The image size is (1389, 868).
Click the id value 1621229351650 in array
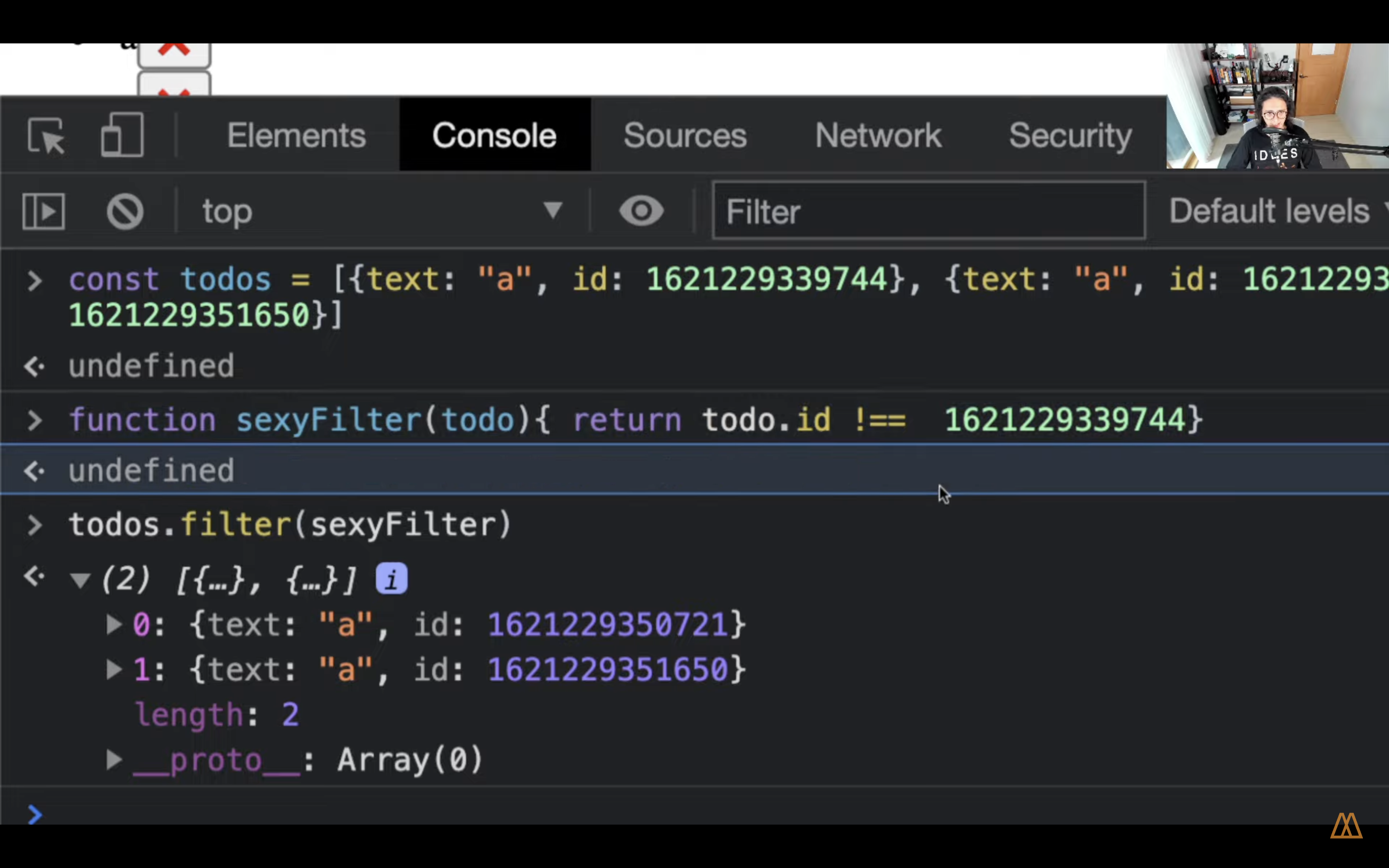tap(608, 669)
